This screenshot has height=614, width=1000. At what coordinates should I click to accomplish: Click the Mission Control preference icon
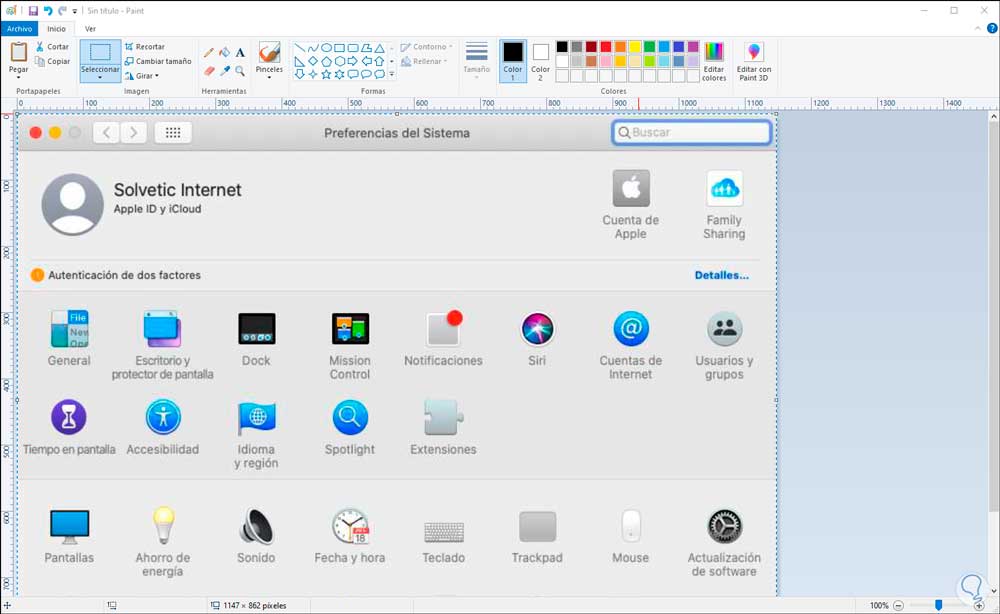click(349, 328)
